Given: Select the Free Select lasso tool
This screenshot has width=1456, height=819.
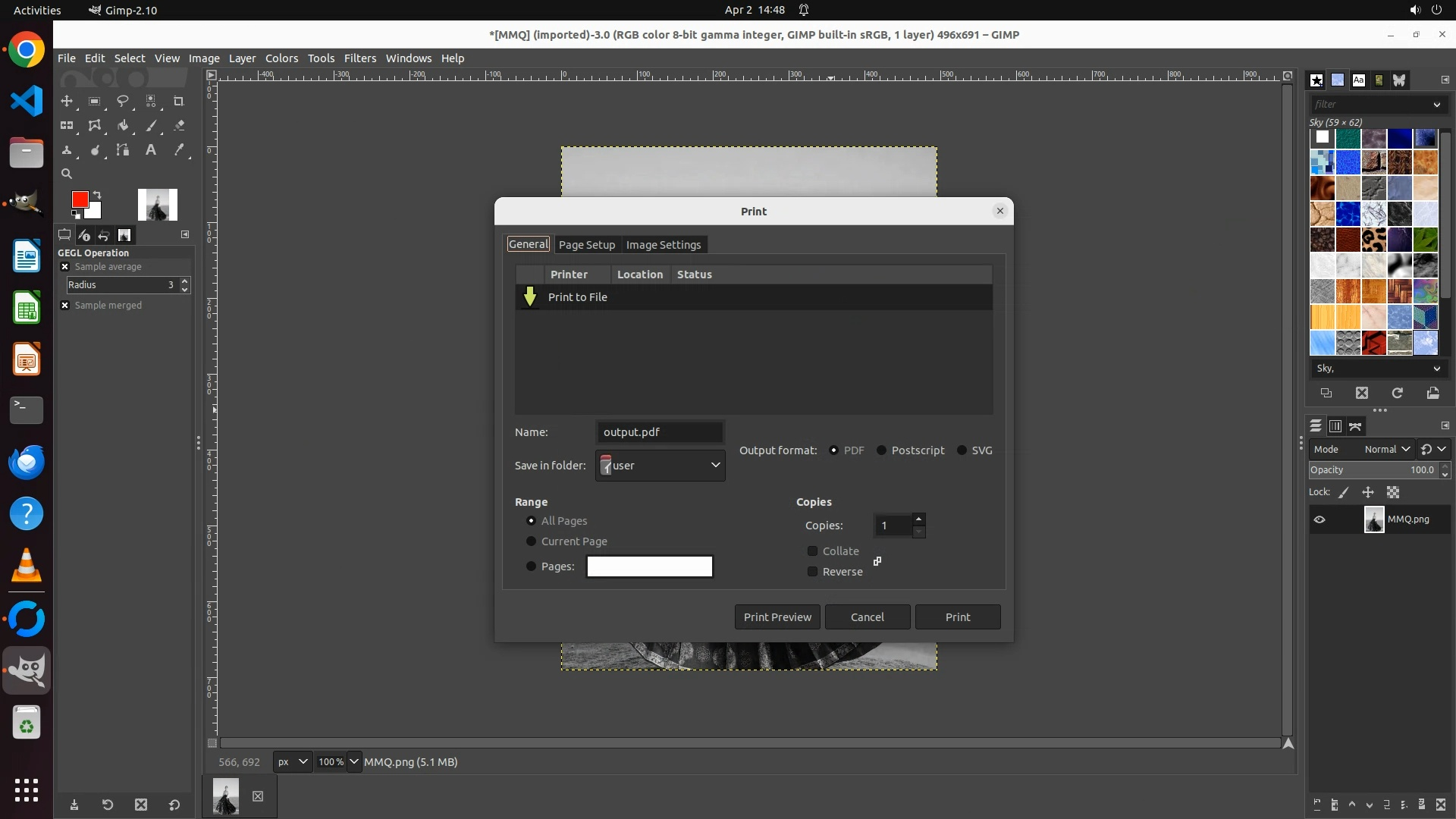Looking at the screenshot, I should (x=122, y=101).
